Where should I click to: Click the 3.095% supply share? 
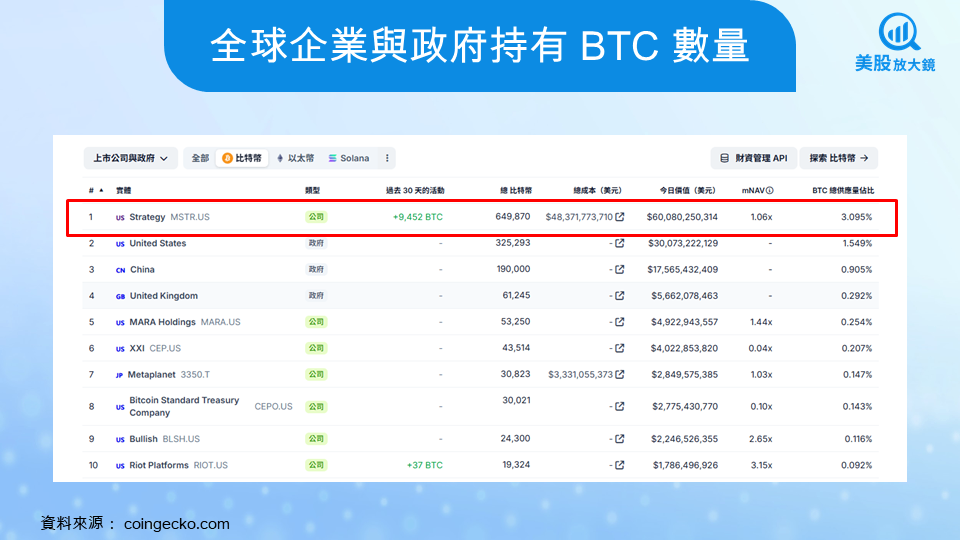tap(857, 217)
